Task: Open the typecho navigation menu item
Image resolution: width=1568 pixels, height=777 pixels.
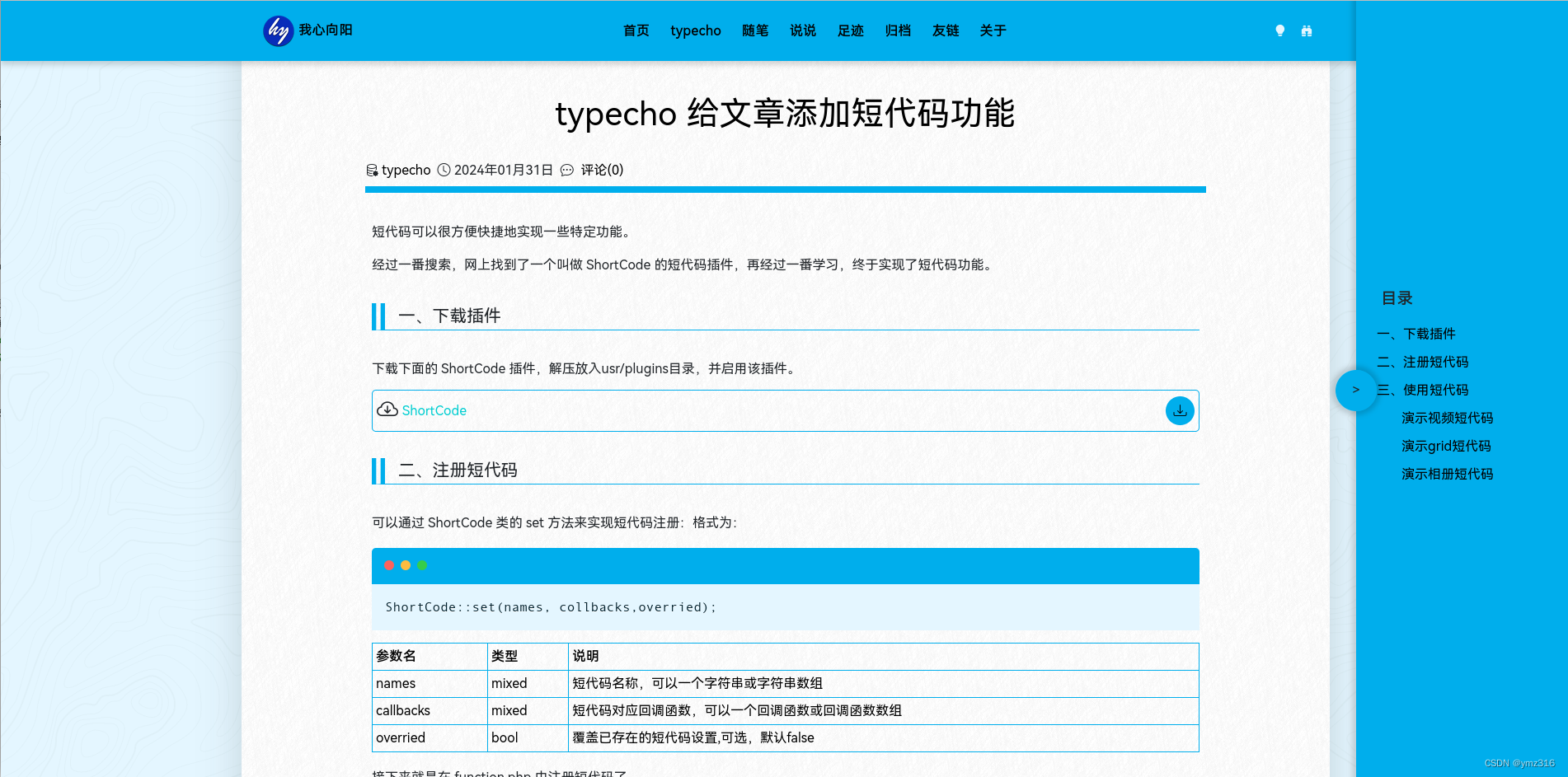Action: tap(696, 30)
